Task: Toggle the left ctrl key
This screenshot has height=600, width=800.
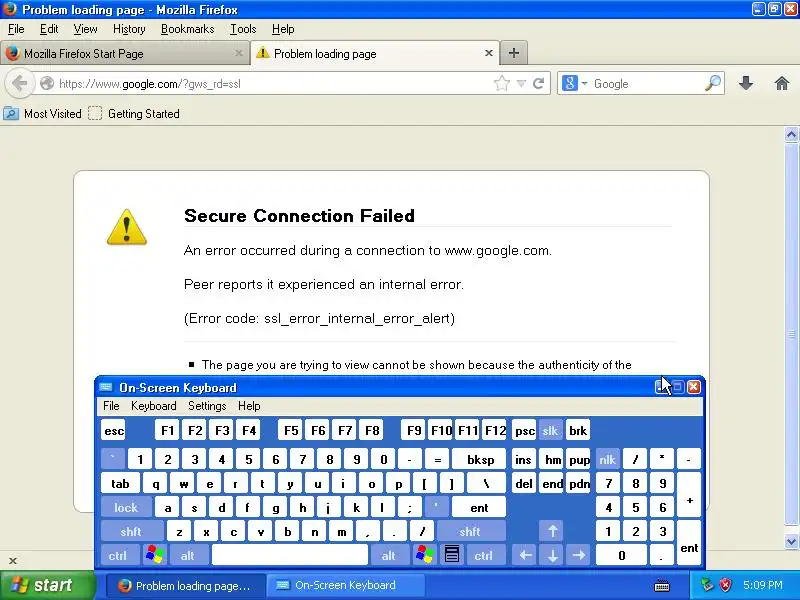Action: pos(118,555)
